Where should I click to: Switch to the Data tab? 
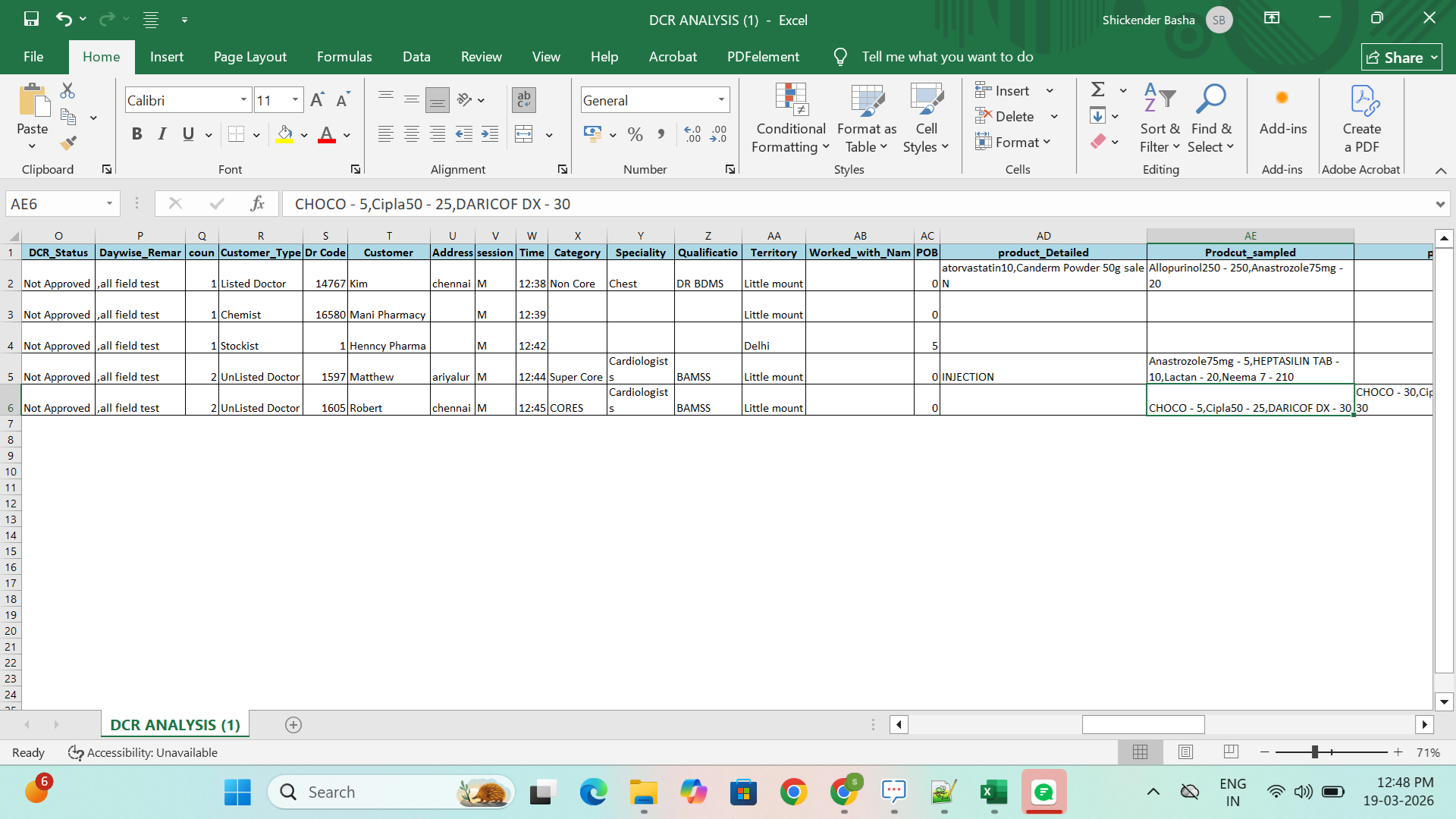pos(416,57)
